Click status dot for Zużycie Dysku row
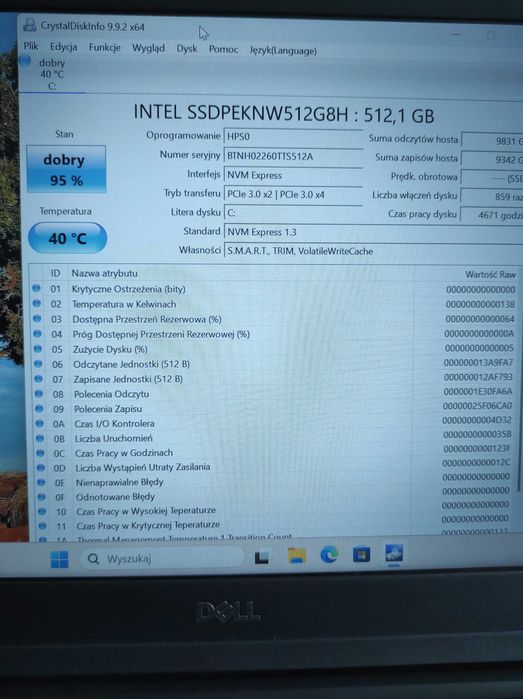Image resolution: width=523 pixels, height=699 pixels. coord(38,349)
